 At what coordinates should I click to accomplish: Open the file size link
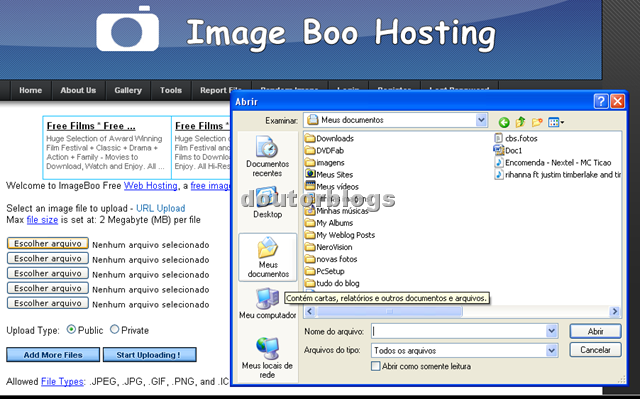click(x=42, y=220)
